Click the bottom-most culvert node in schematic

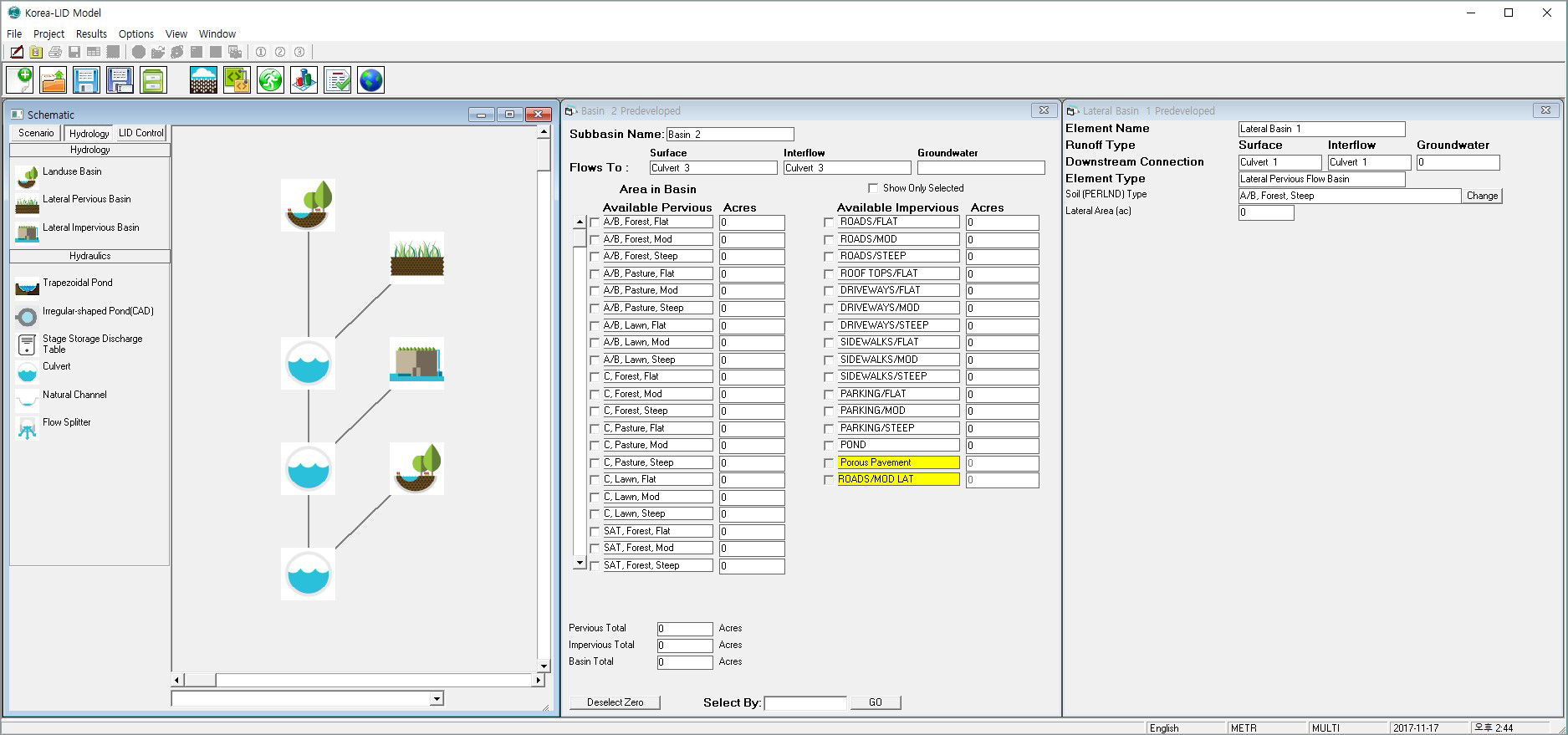[x=309, y=574]
